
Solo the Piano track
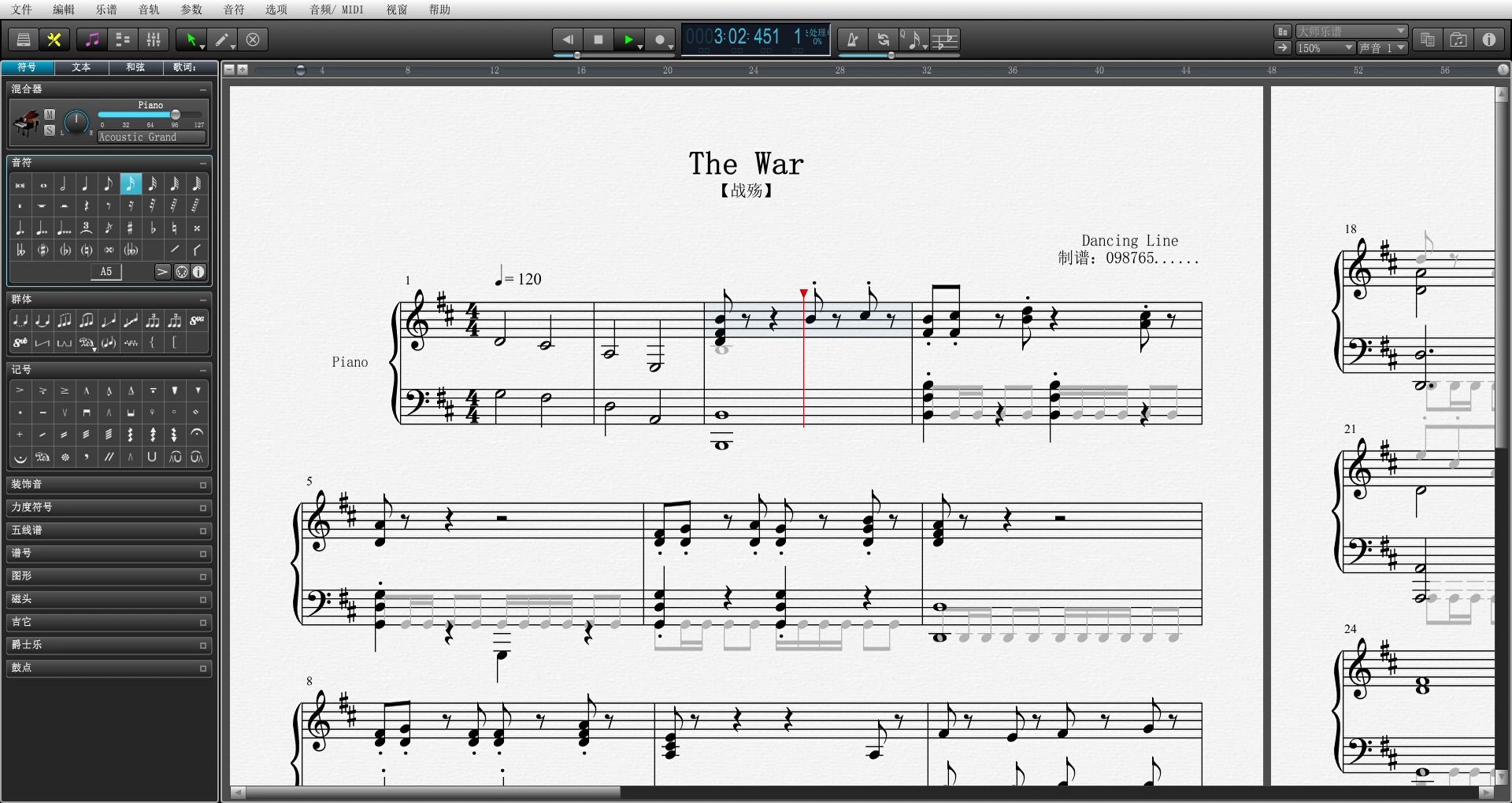pos(50,131)
